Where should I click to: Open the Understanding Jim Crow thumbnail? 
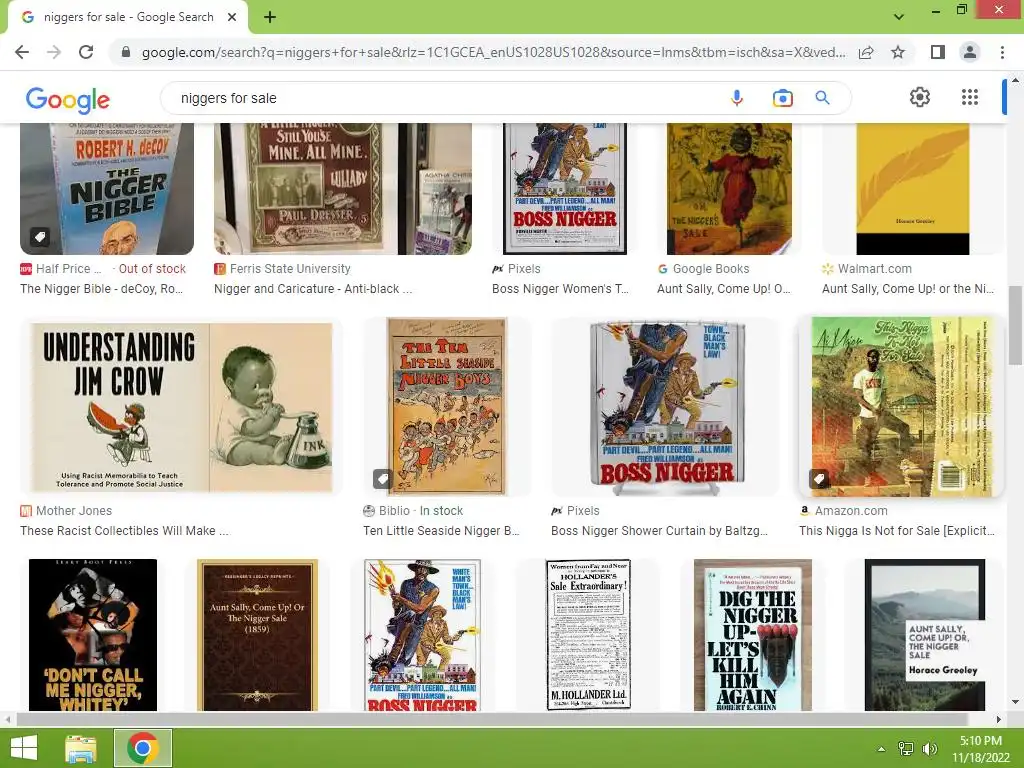point(182,406)
